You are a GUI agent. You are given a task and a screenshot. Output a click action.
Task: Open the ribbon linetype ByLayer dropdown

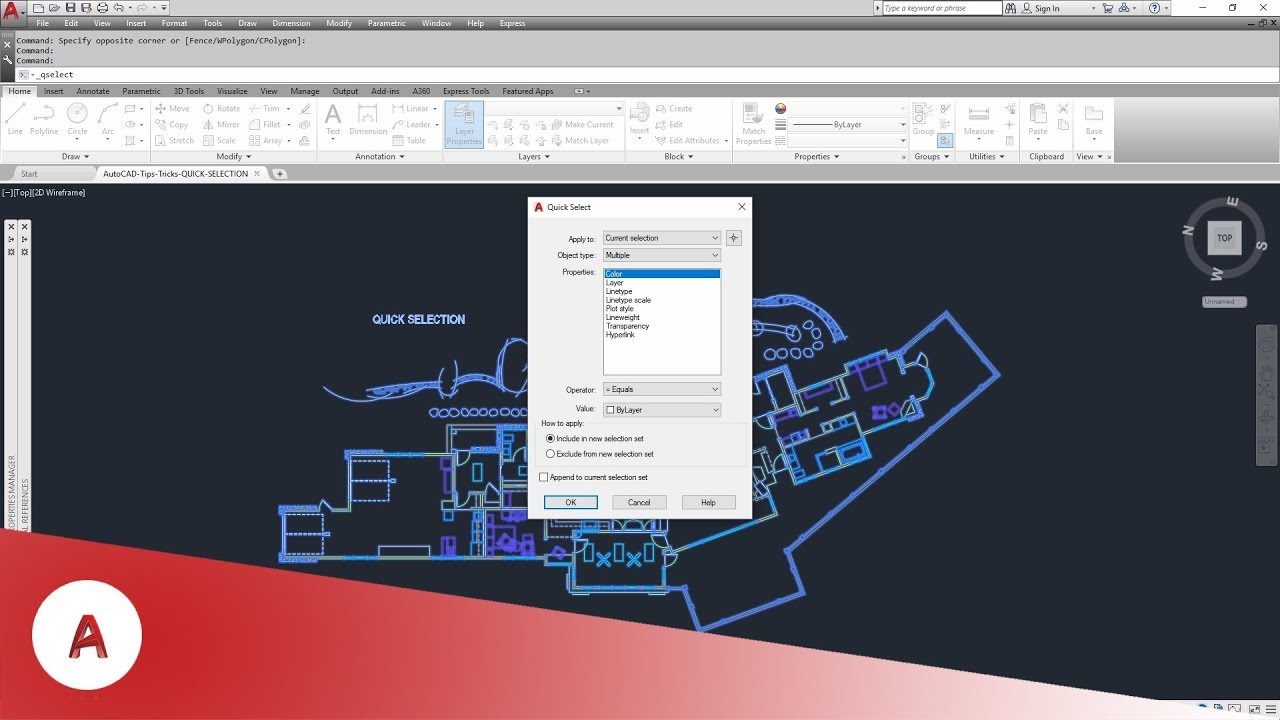pyautogui.click(x=847, y=125)
